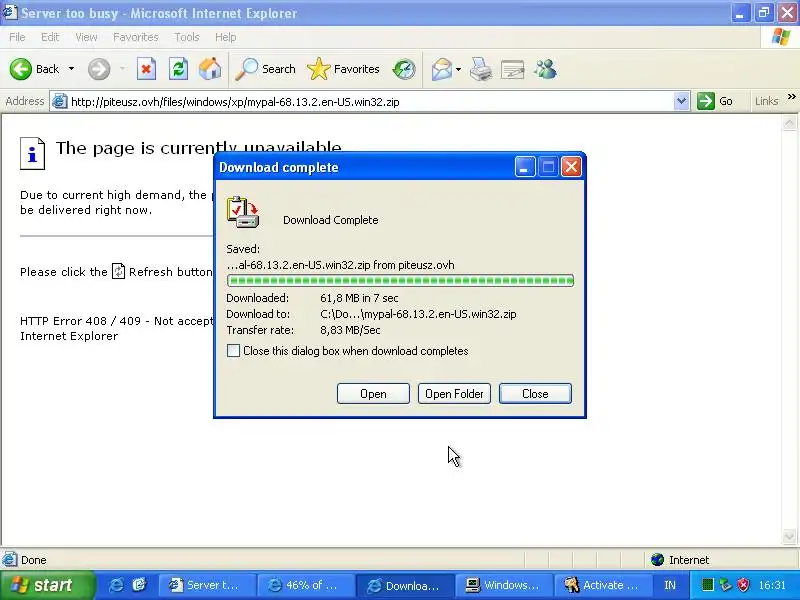Switch to 'Downloa...' taskbar item
The height and width of the screenshot is (600, 800).
(x=405, y=585)
